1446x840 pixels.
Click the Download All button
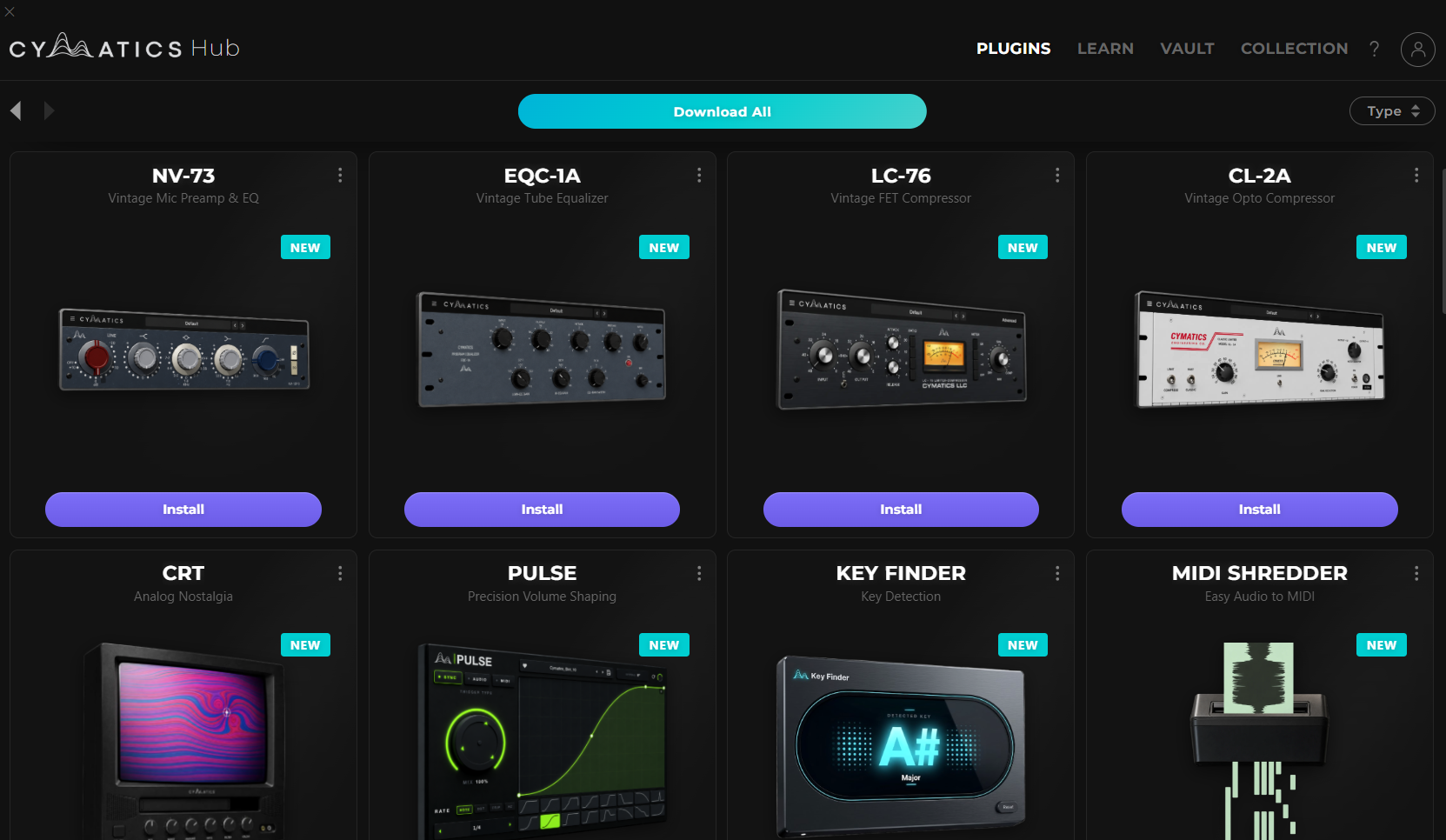[x=723, y=111]
